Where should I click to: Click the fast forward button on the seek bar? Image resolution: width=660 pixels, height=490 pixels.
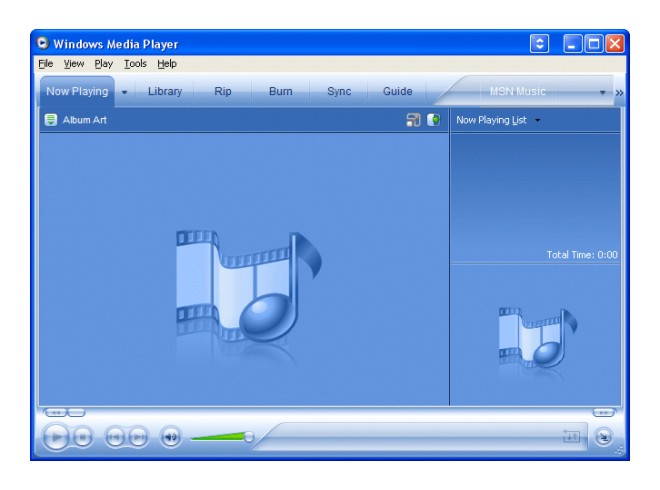click(x=604, y=413)
